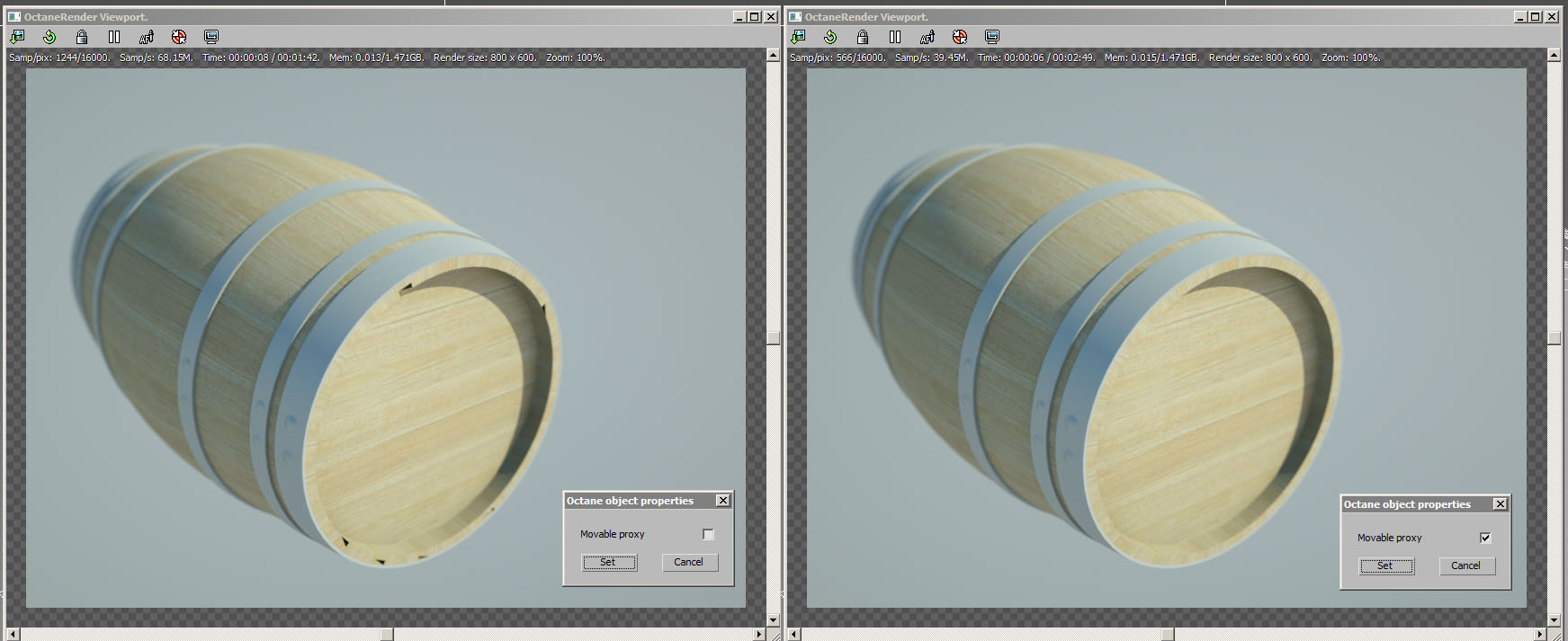Click the save render image icon in right viewport
This screenshot has height=641, width=1568.
click(x=798, y=37)
